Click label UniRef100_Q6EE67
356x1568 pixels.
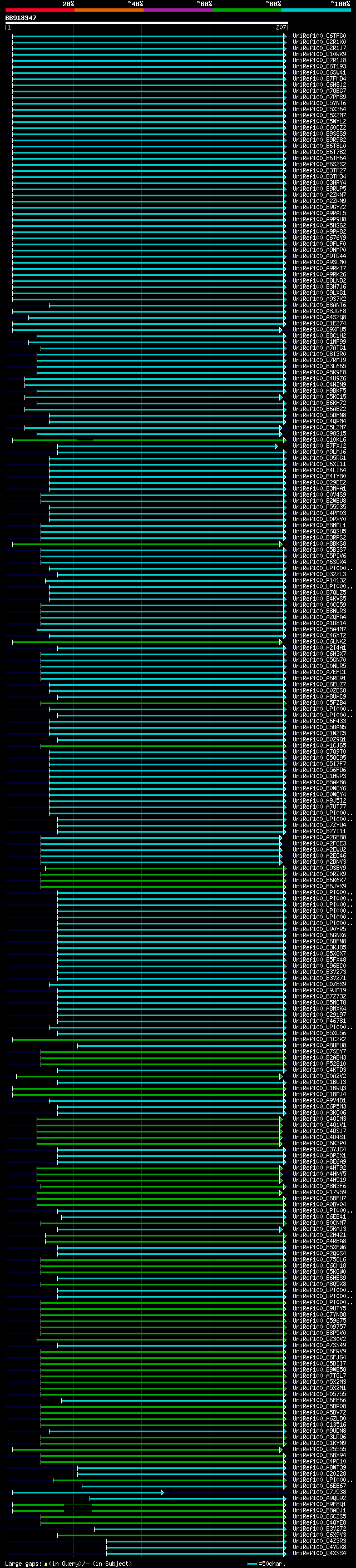(319, 1486)
